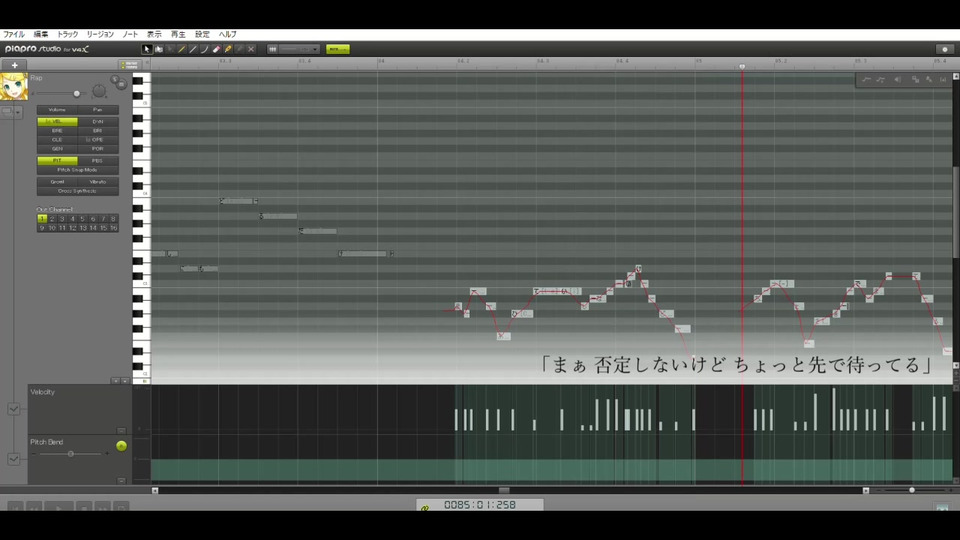Adjust the Pitch Bend lane slider

(x=70, y=454)
